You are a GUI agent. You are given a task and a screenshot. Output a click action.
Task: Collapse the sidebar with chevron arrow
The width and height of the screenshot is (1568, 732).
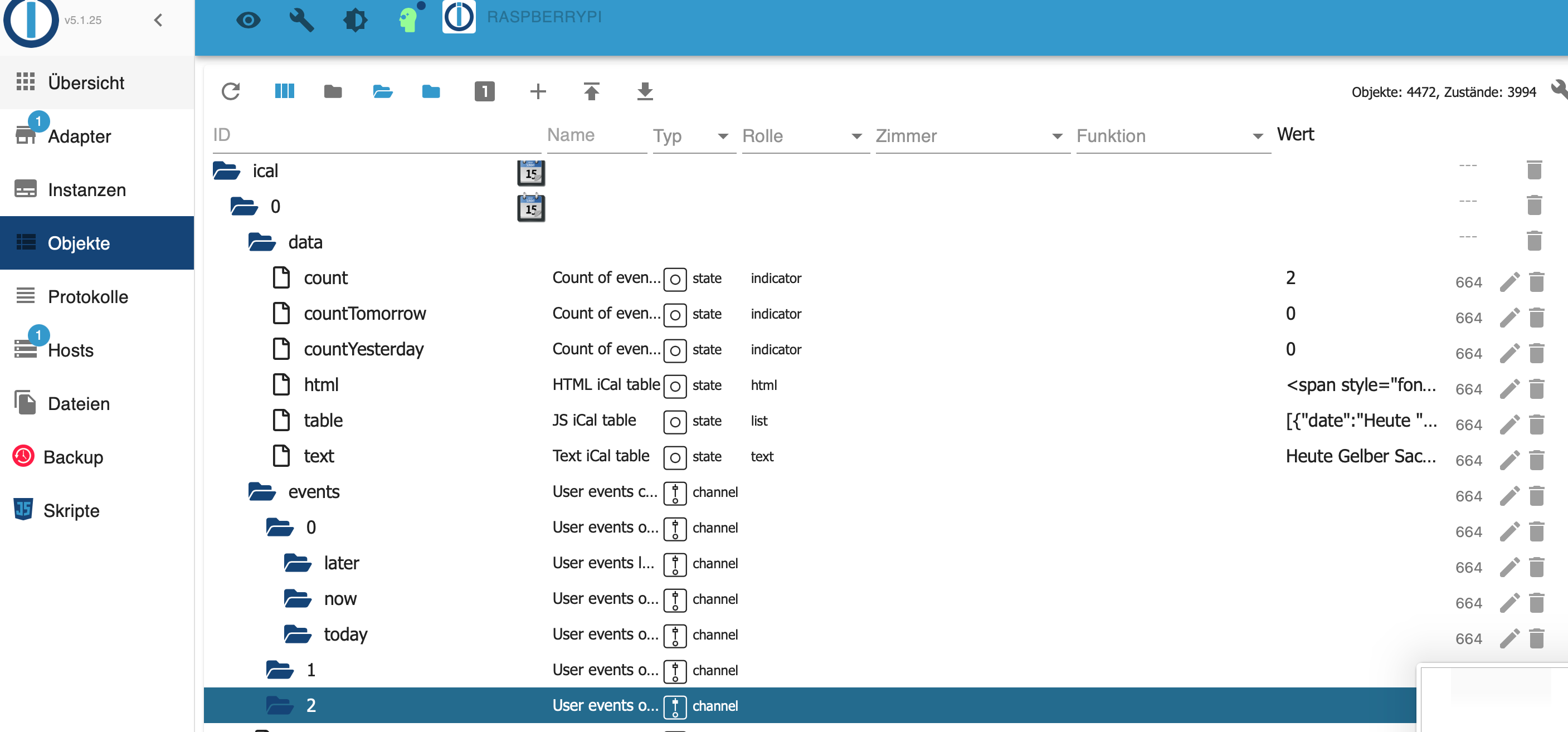158,20
